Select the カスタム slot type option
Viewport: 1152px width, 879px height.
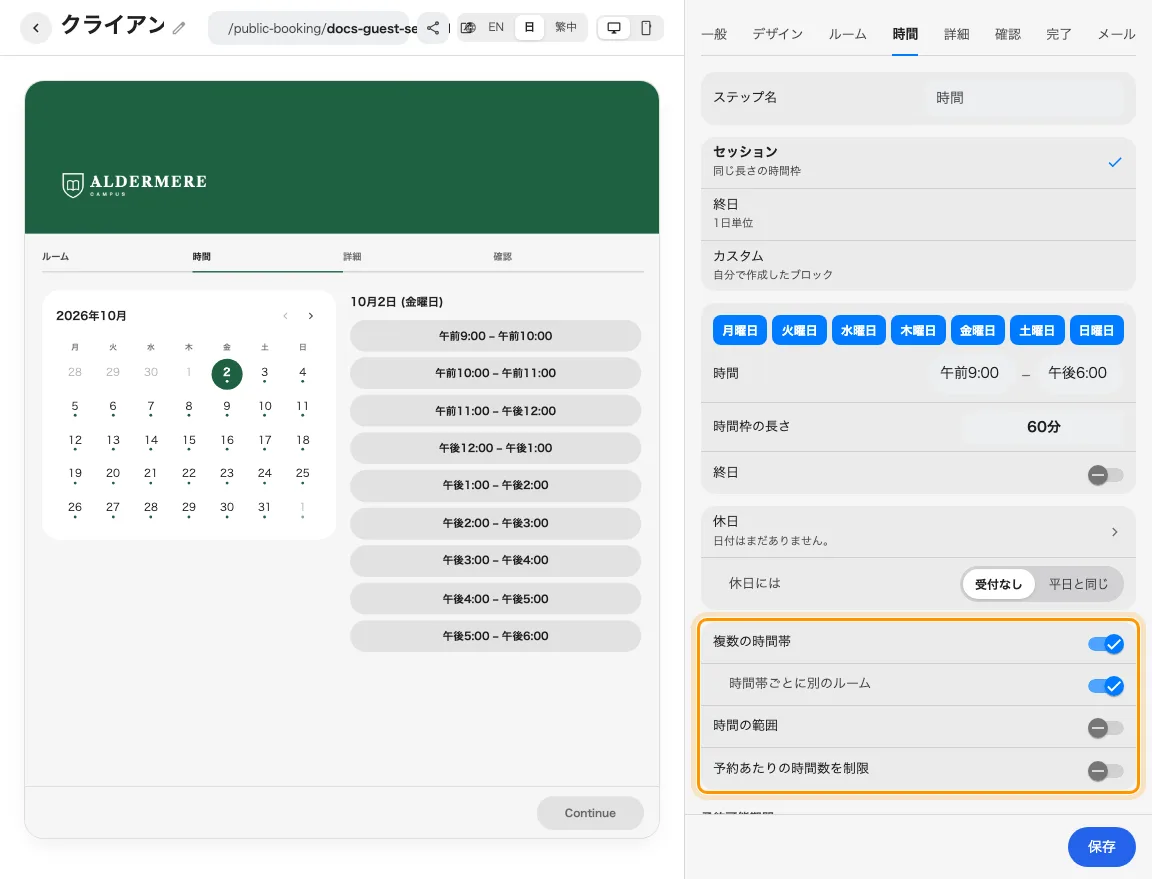point(918,265)
